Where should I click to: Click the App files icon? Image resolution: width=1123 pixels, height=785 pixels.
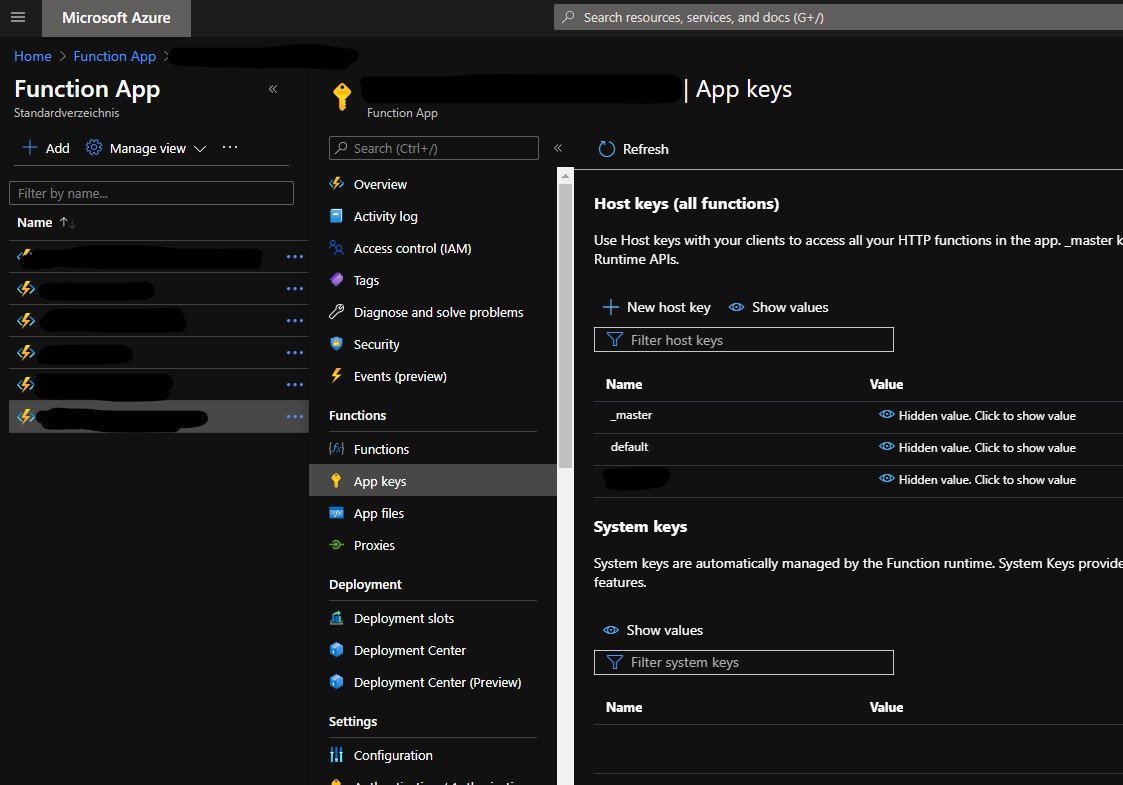tap(337, 513)
